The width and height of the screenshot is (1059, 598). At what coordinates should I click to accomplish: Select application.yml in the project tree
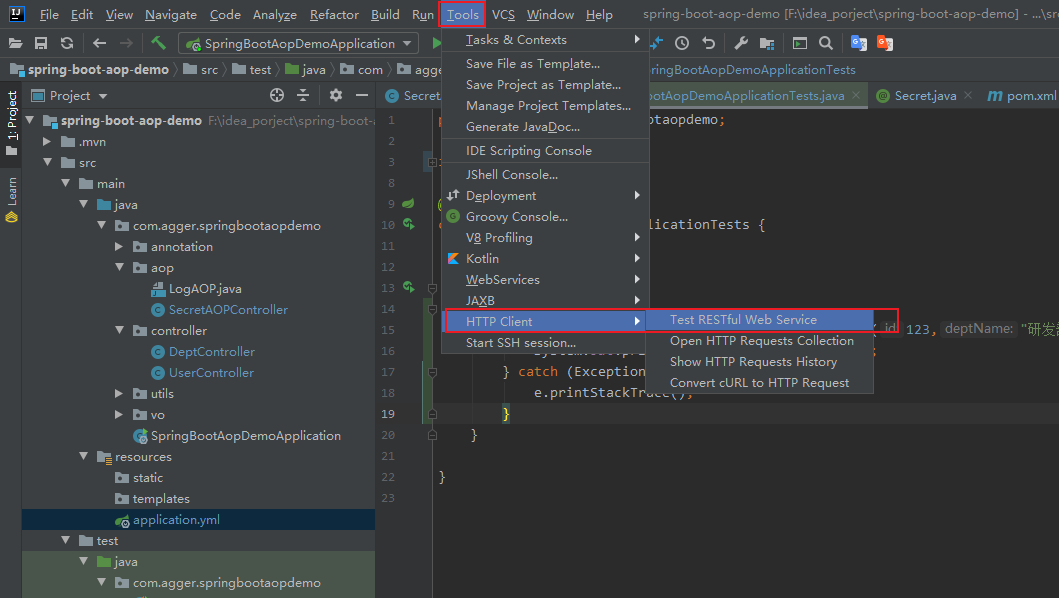176,519
